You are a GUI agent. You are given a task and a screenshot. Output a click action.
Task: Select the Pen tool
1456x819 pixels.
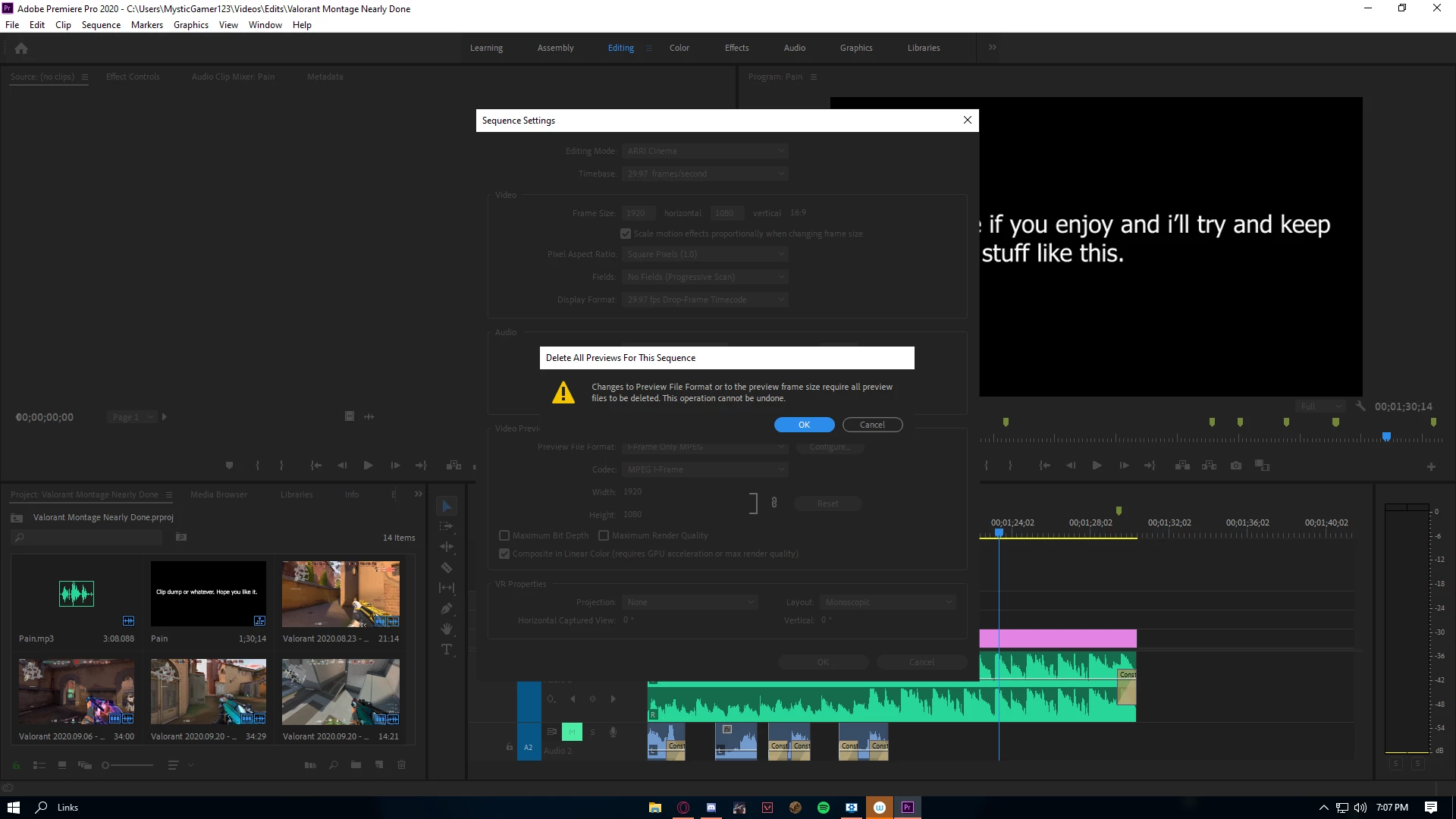pyautogui.click(x=447, y=608)
